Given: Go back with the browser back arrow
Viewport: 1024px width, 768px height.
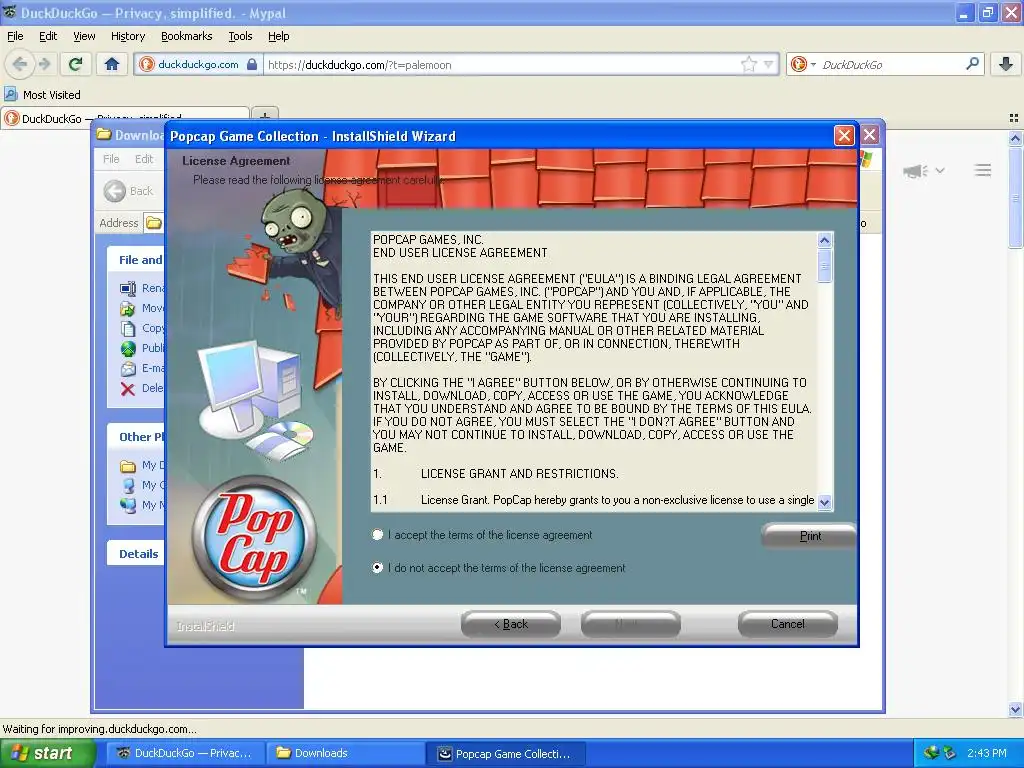Looking at the screenshot, I should (20, 64).
